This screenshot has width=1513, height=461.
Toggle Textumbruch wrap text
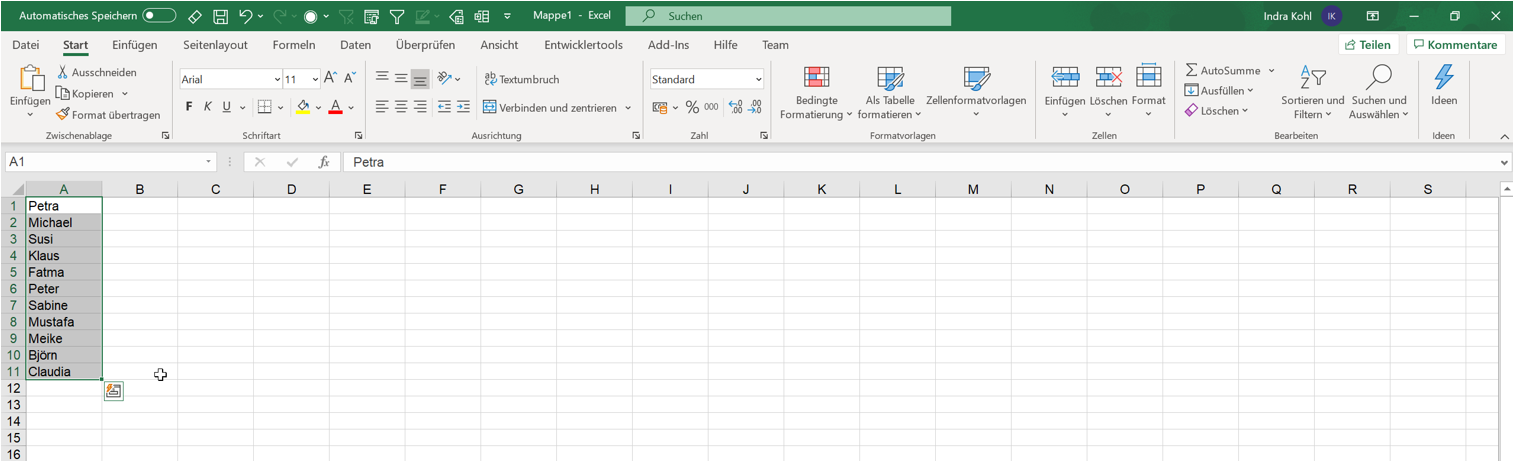pyautogui.click(x=521, y=79)
